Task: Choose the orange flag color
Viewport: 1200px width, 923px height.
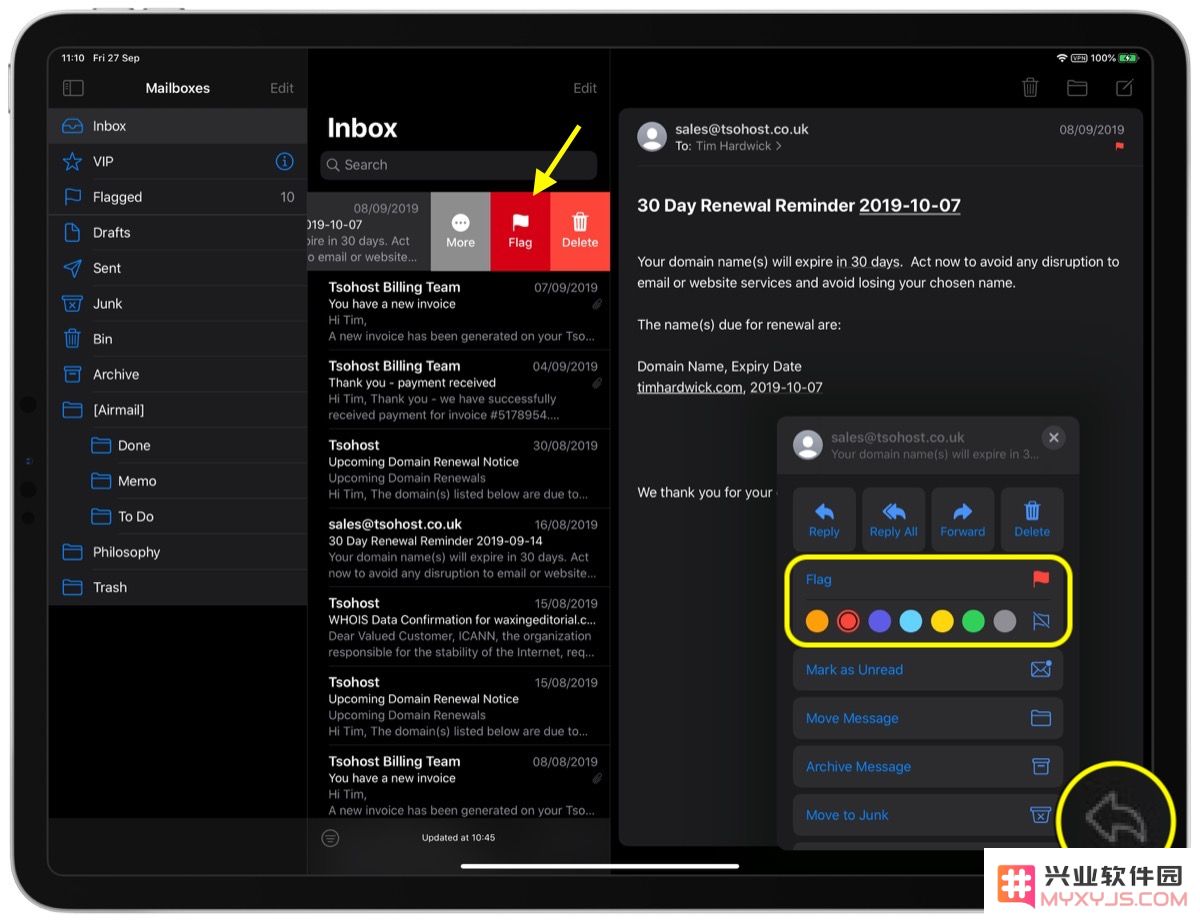Action: click(x=817, y=621)
